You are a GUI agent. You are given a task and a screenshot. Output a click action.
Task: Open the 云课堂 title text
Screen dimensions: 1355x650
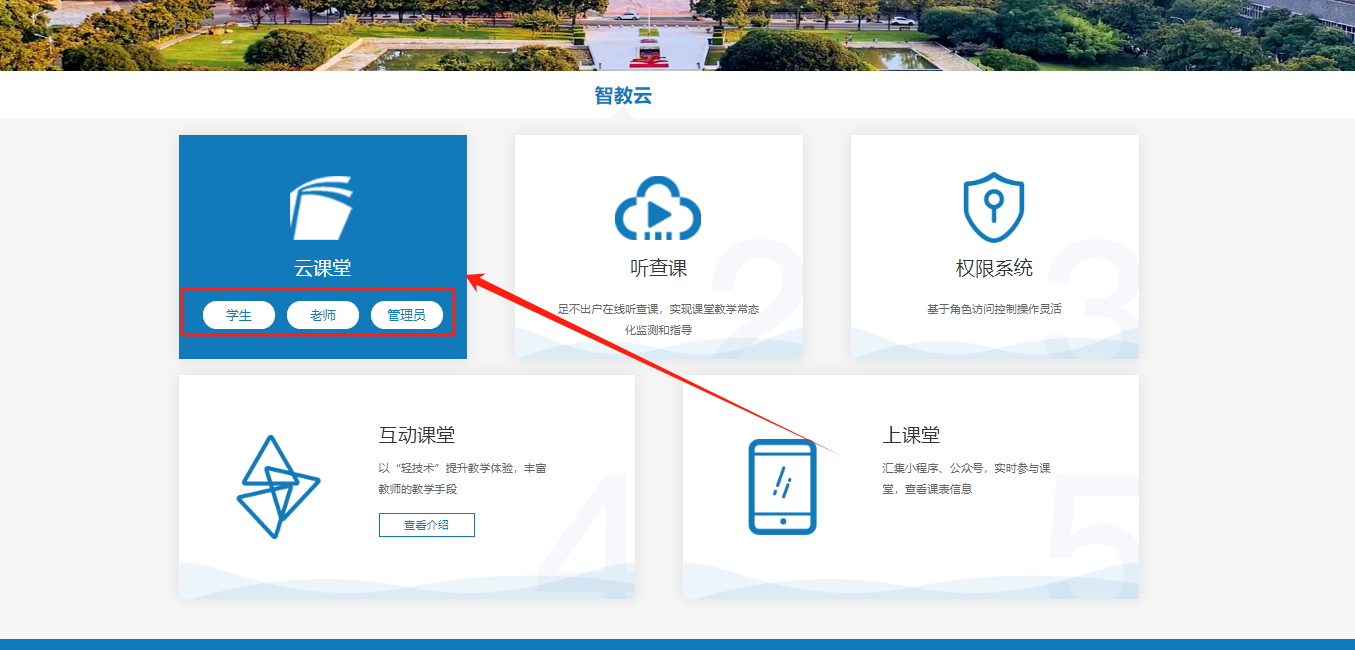(322, 268)
